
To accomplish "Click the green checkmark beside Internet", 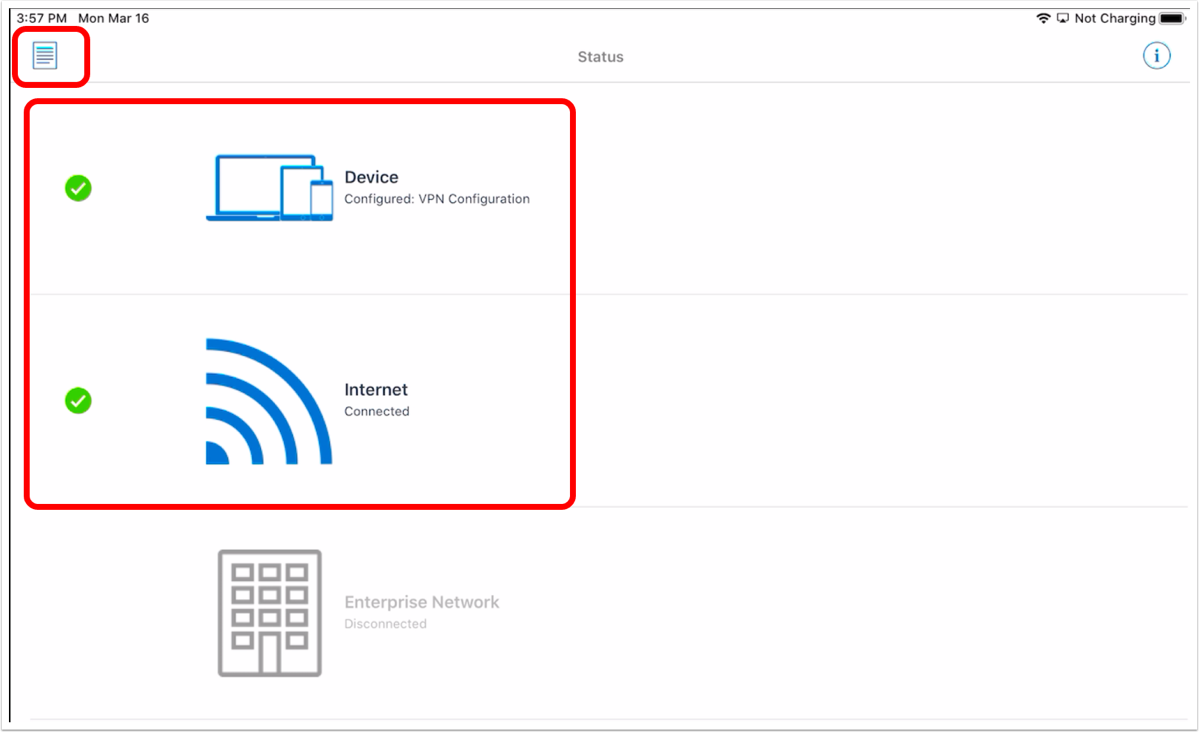I will click(x=78, y=401).
